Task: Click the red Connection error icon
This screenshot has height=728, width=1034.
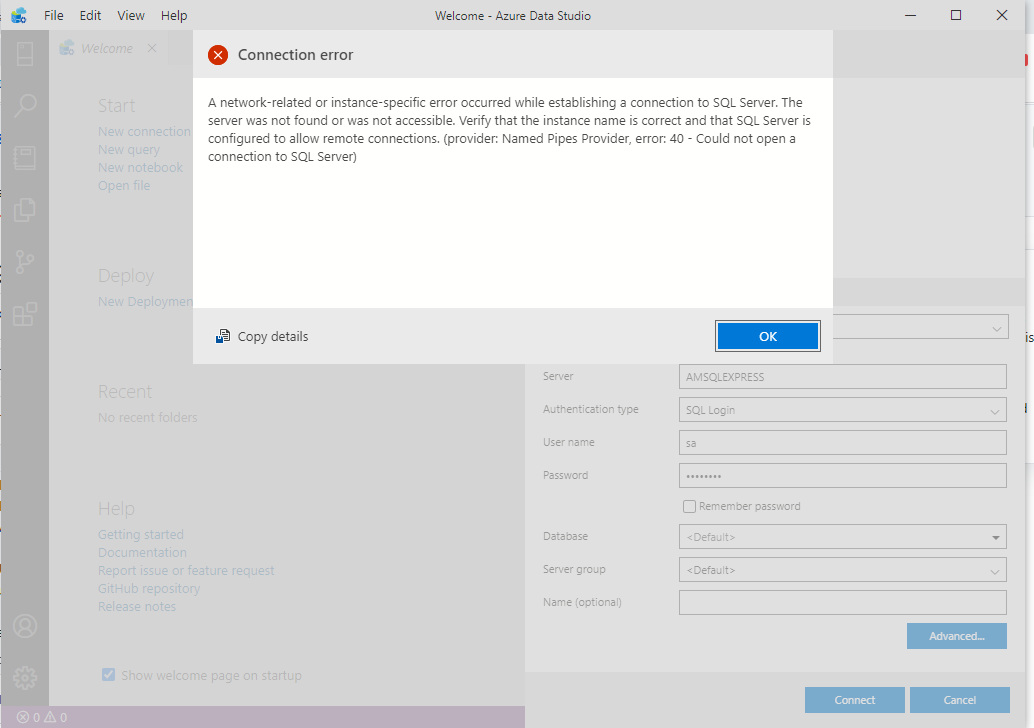Action: coord(218,55)
